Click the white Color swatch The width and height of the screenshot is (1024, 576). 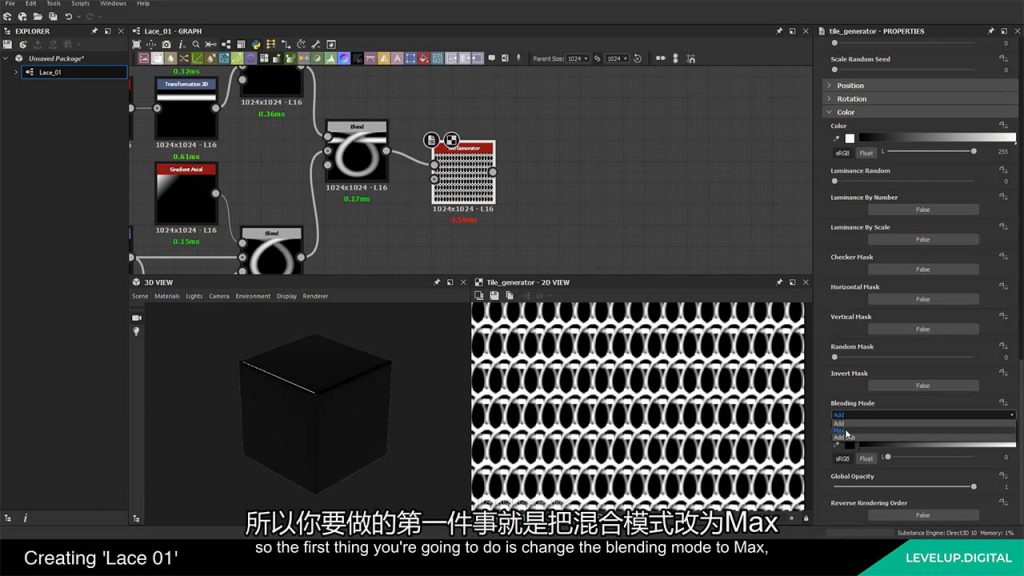pyautogui.click(x=850, y=138)
